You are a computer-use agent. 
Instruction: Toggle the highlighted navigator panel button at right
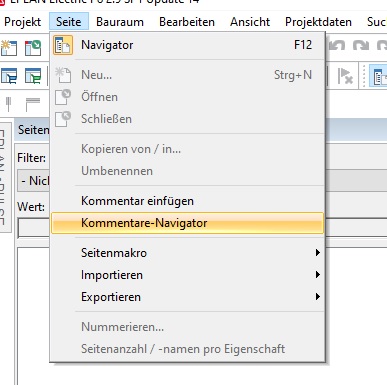pyautogui.click(x=379, y=76)
